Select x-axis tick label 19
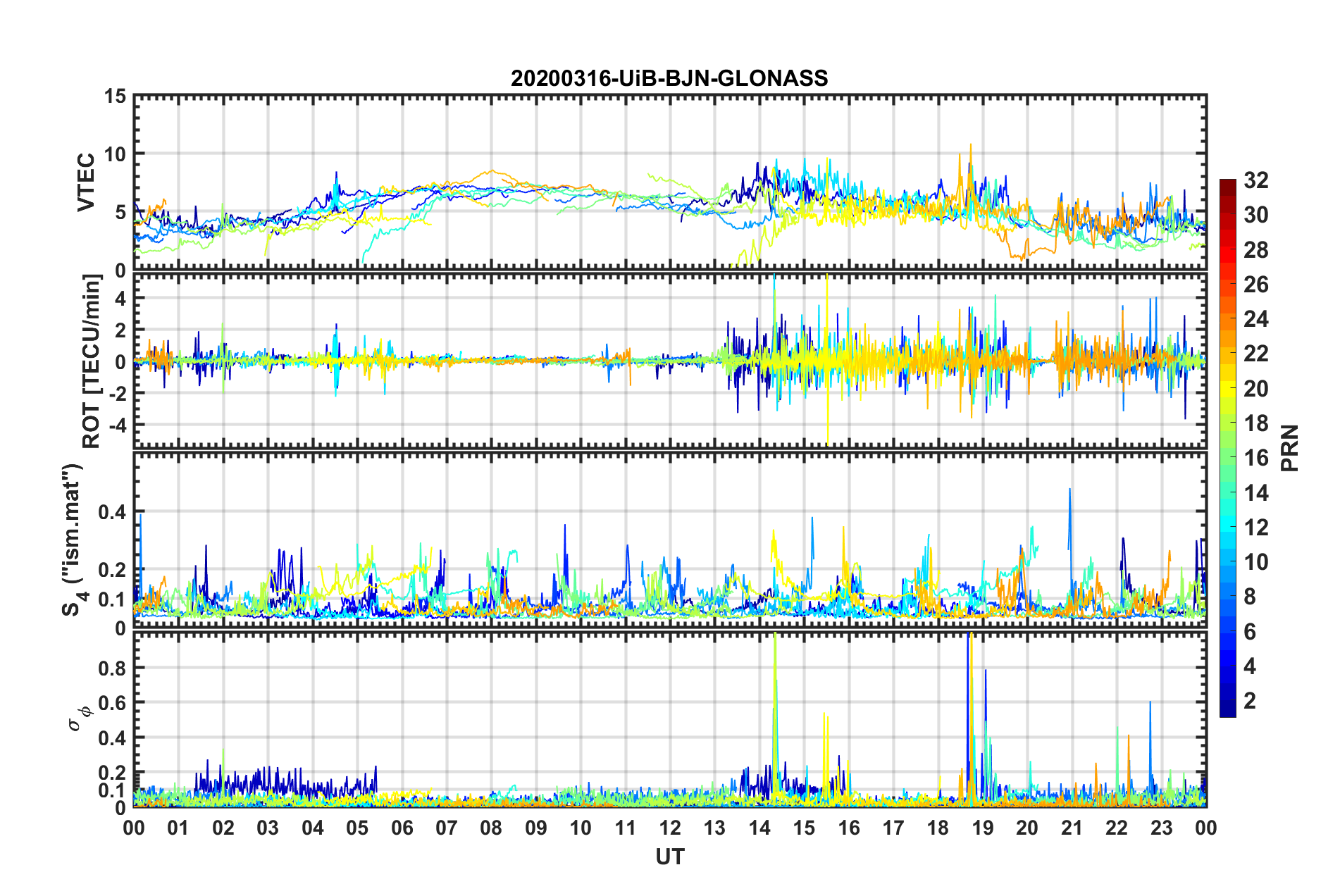This screenshot has width=1340, height=896. click(x=983, y=828)
